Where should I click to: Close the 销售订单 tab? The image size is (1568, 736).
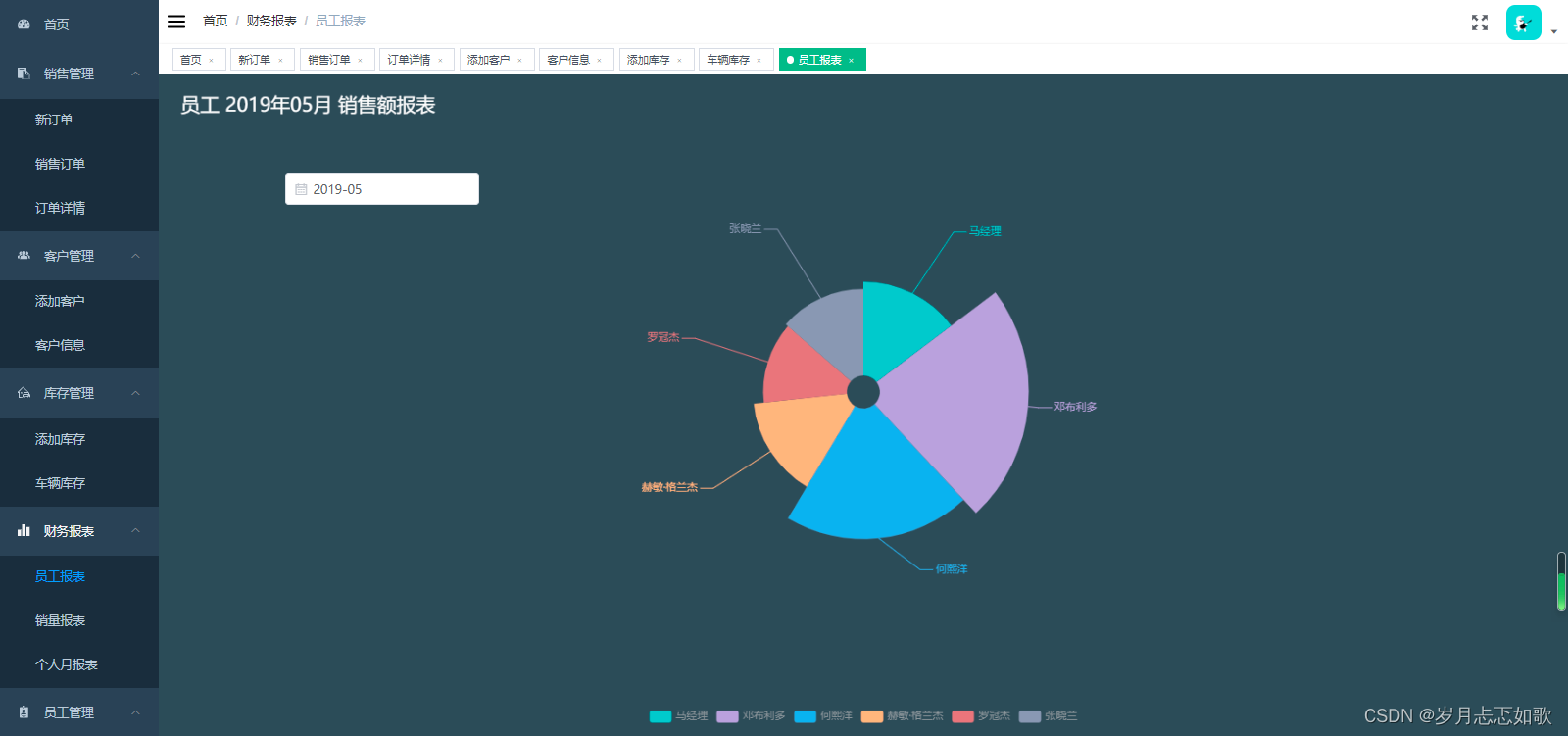point(360,61)
